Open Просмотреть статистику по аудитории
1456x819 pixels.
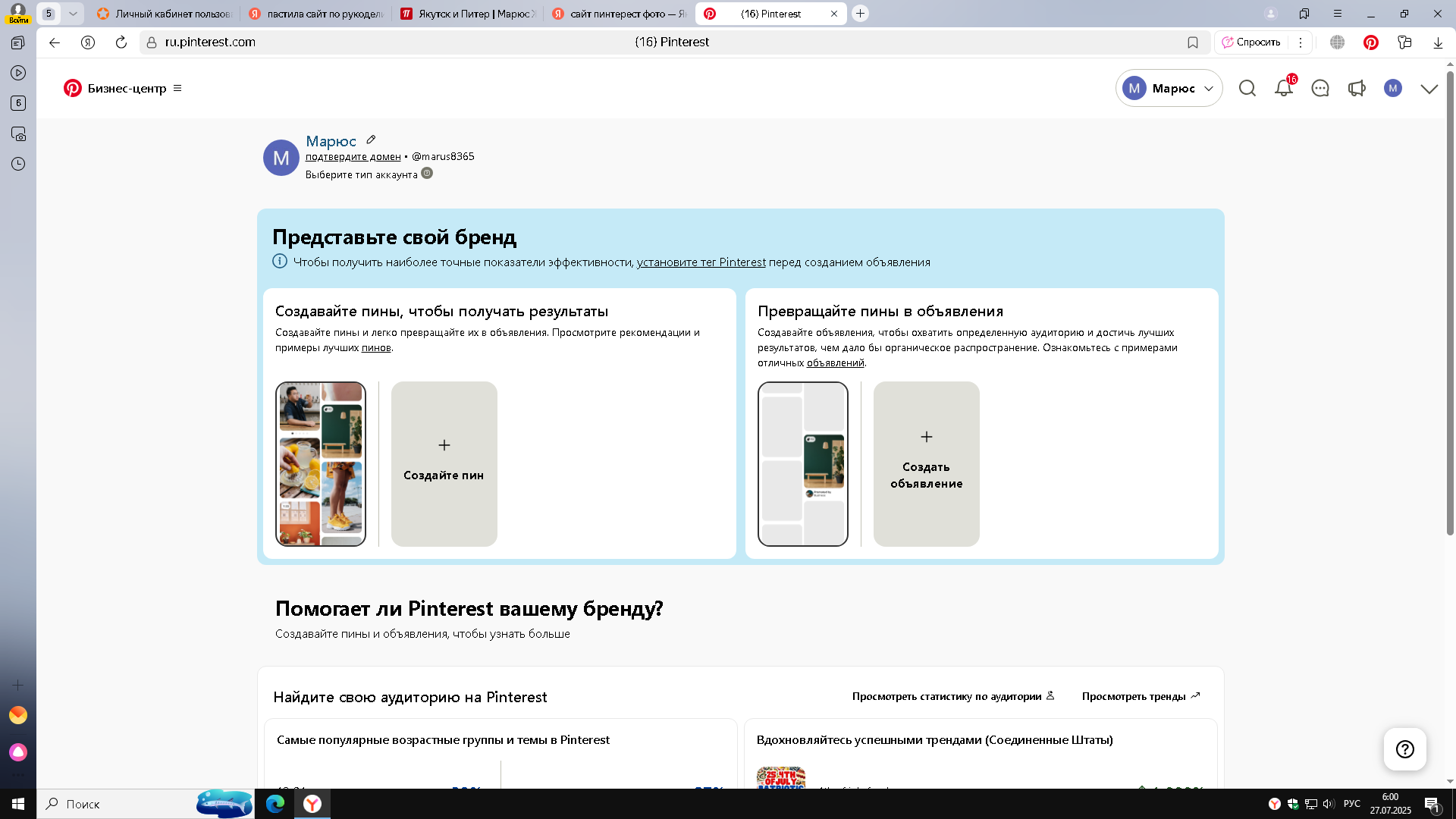[953, 696]
